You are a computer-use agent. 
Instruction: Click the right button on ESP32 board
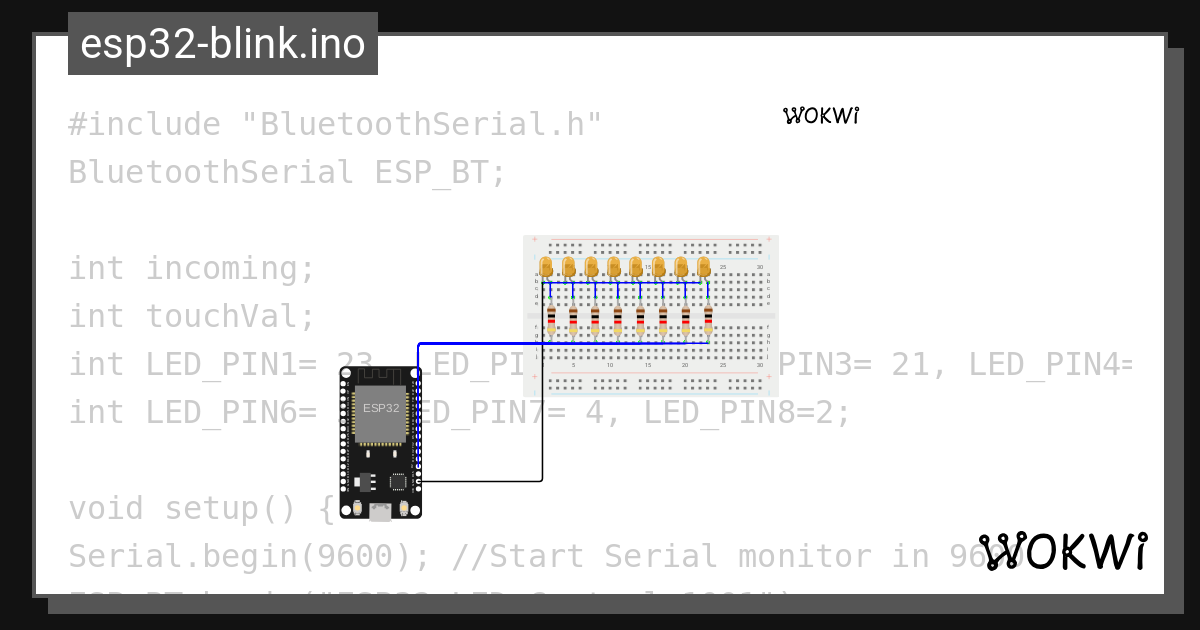(x=403, y=507)
